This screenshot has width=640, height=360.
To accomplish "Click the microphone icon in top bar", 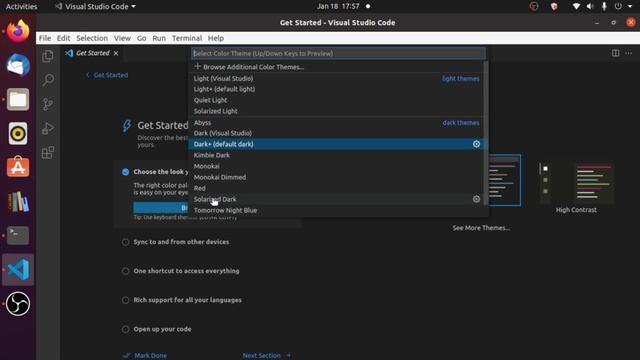I will (604, 6).
